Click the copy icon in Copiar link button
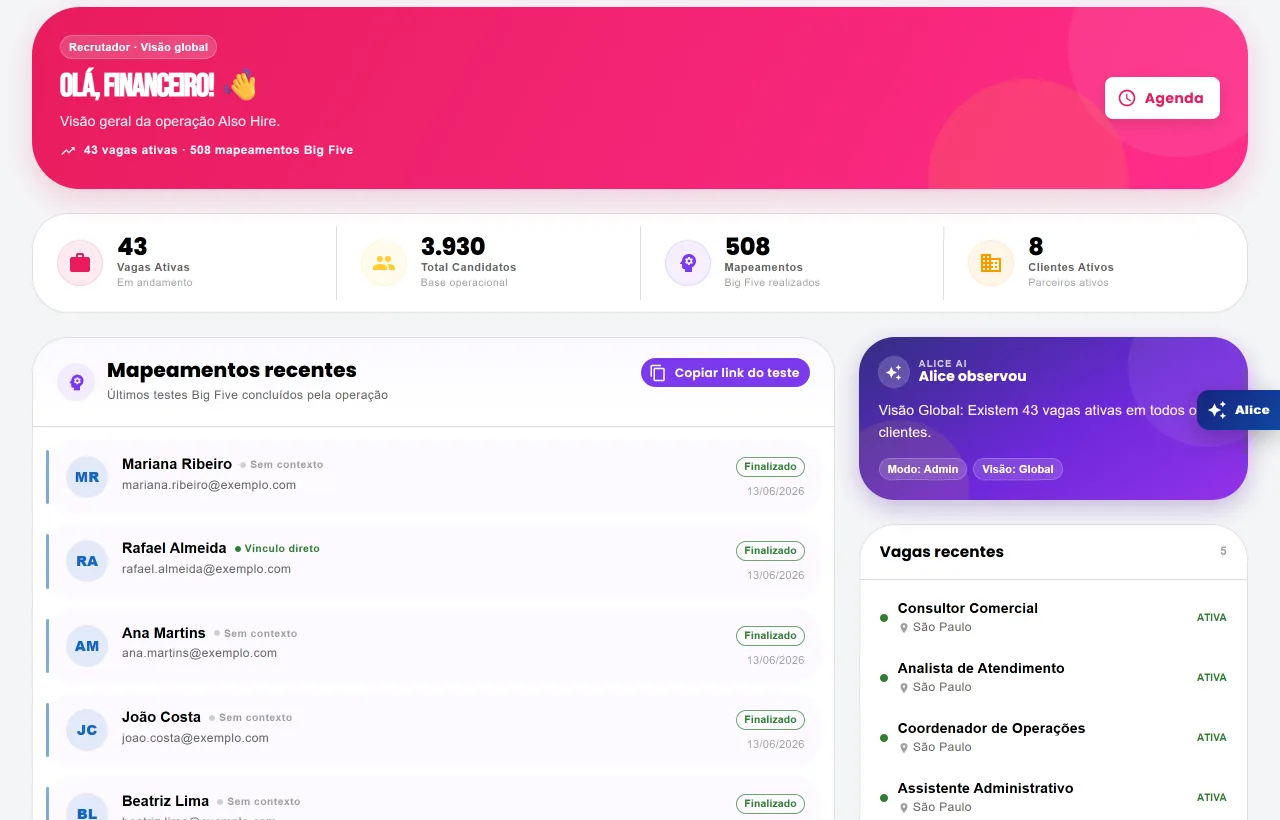The width and height of the screenshot is (1280, 820). click(x=658, y=373)
